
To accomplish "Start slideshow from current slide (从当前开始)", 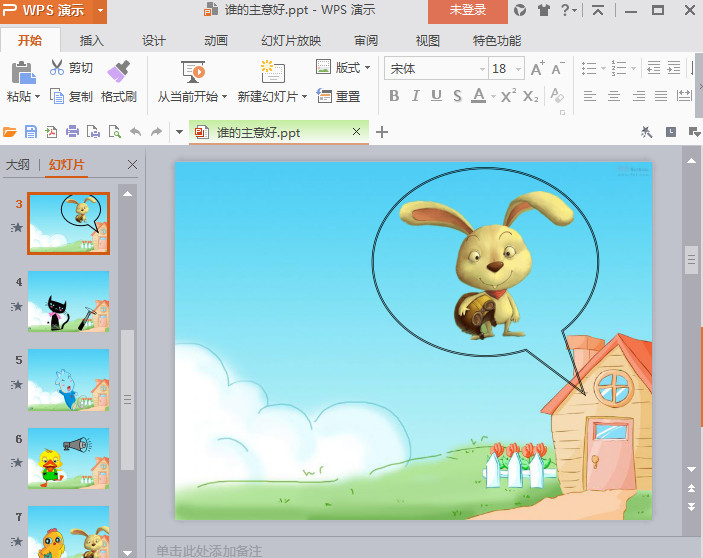I will [193, 72].
